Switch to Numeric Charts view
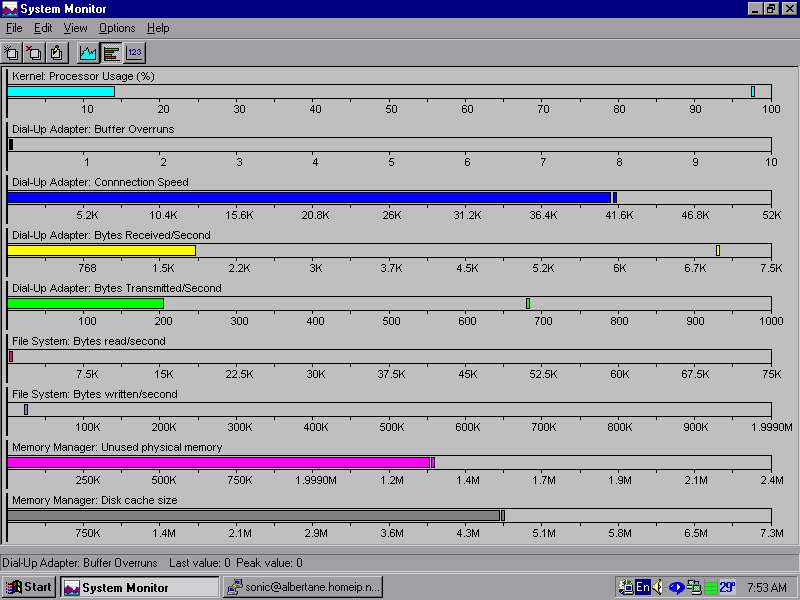This screenshot has width=800, height=600. click(134, 52)
